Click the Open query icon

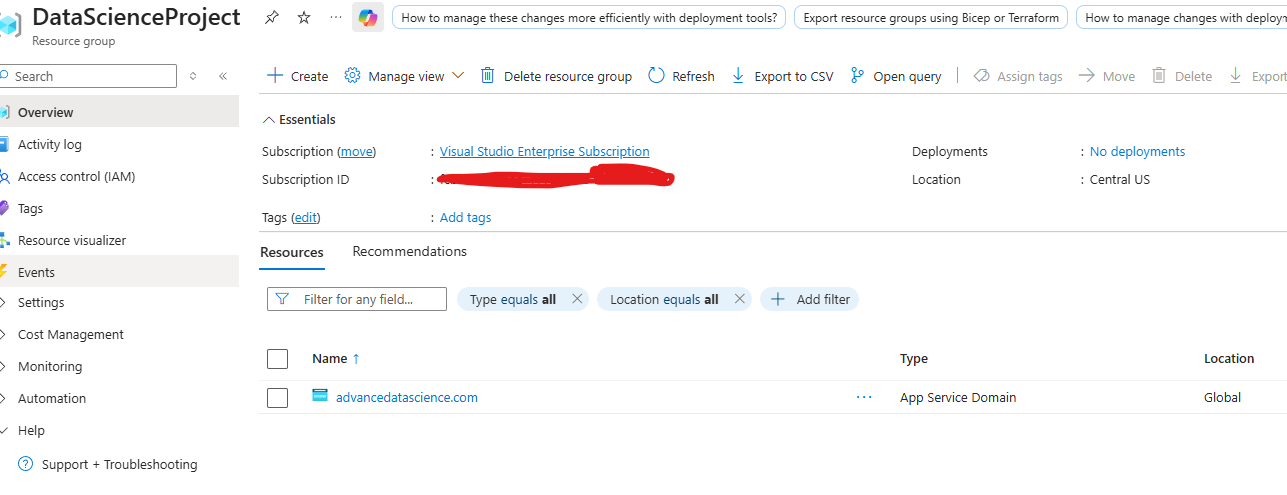[857, 76]
